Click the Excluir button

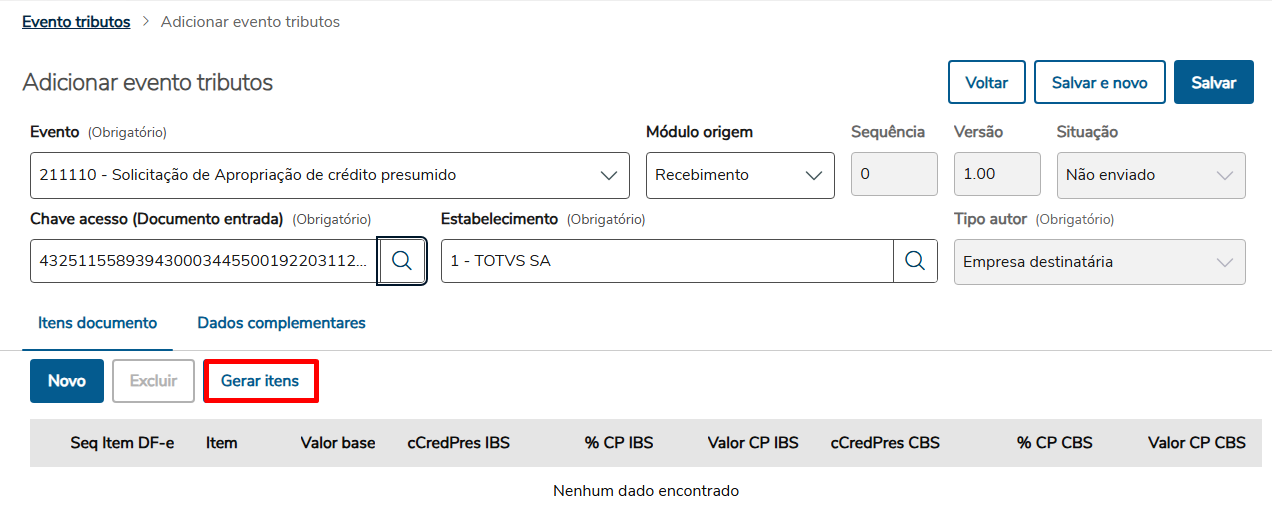coord(153,381)
